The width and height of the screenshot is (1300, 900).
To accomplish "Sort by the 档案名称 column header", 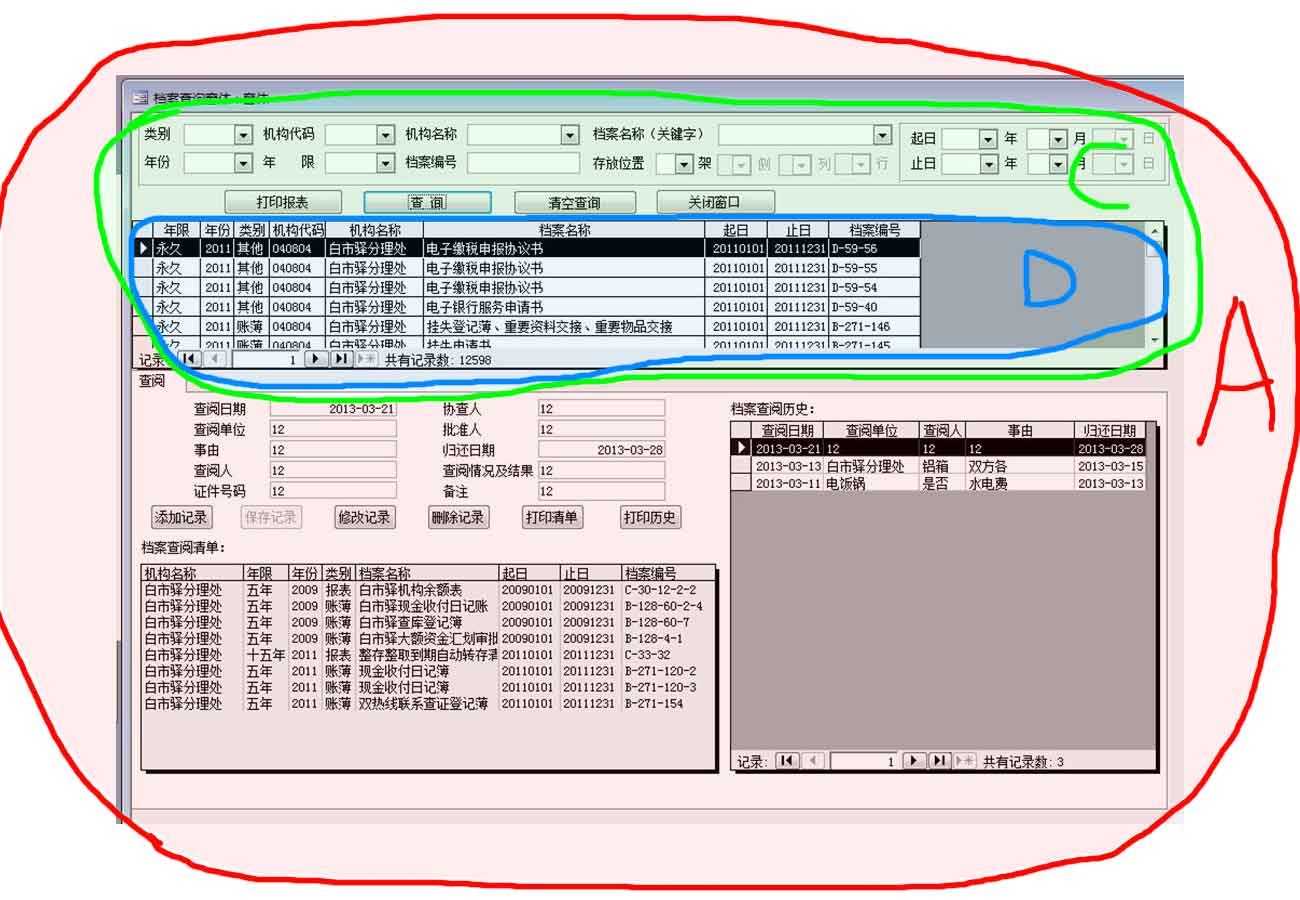I will click(564, 231).
